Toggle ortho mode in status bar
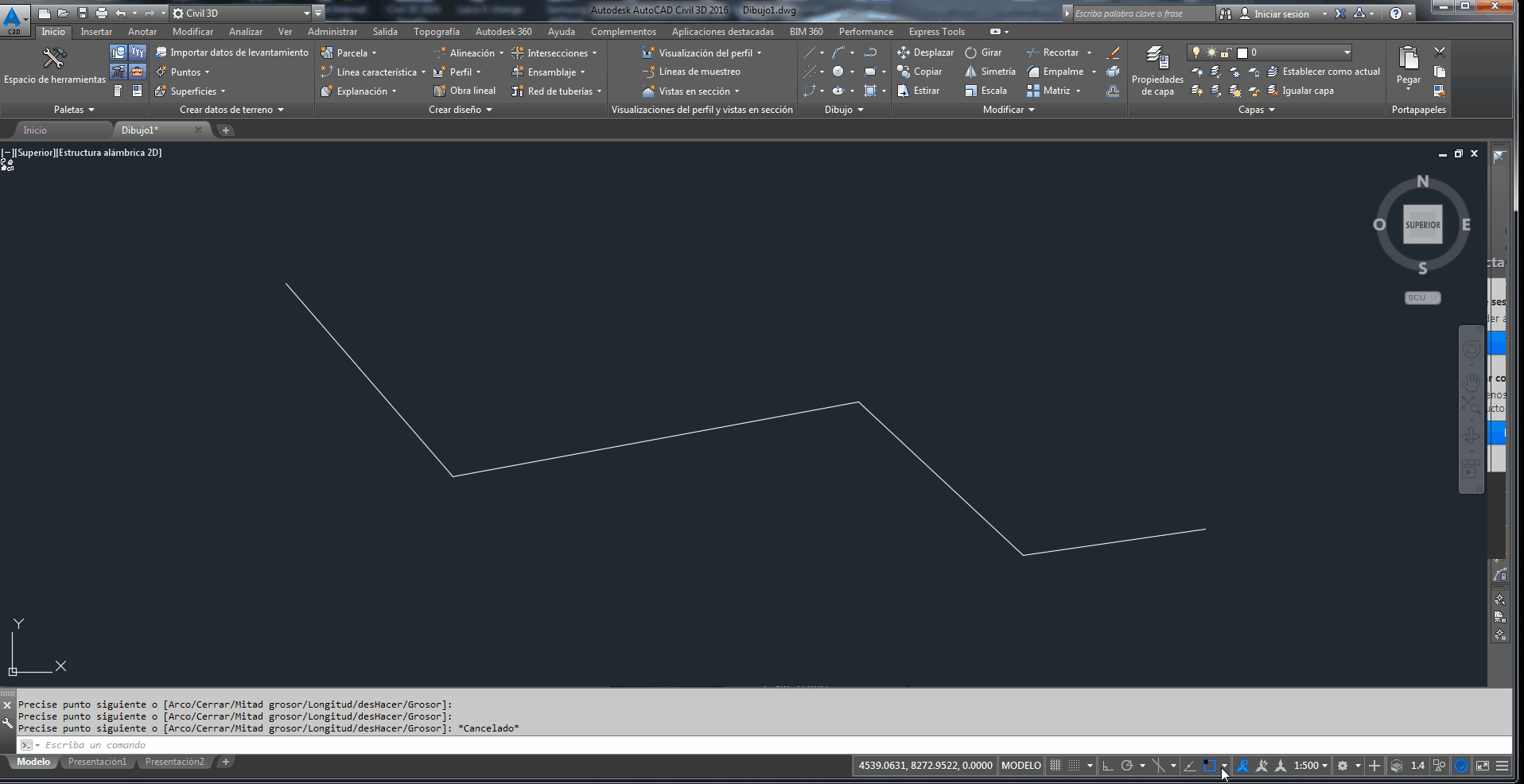Screen dimensions: 1524x784 [x=1107, y=766]
